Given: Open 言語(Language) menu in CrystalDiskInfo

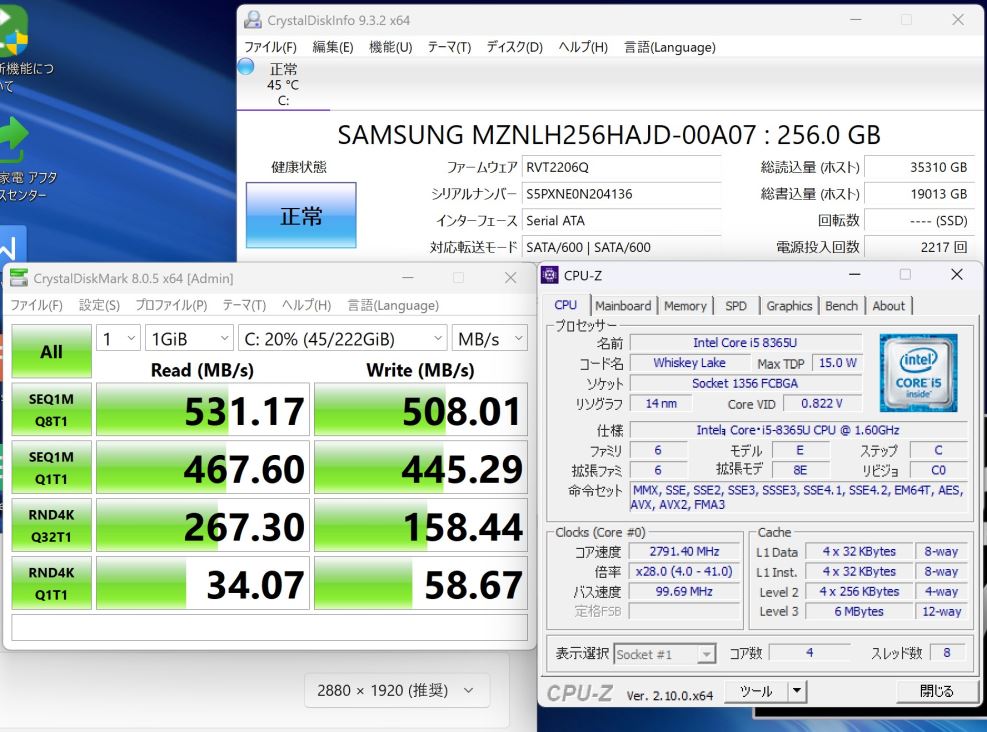Looking at the screenshot, I should click(670, 47).
